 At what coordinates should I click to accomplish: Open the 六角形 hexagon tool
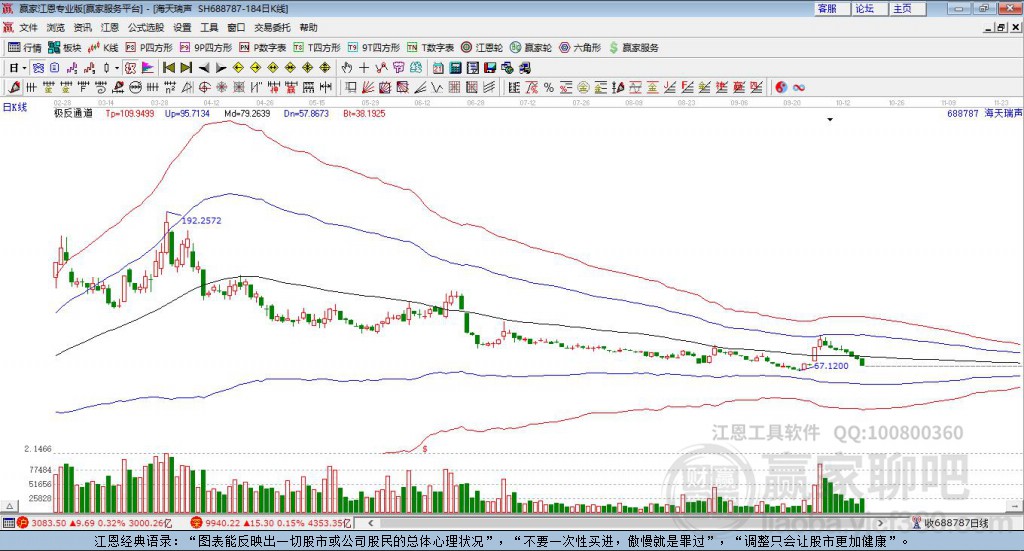tap(580, 48)
